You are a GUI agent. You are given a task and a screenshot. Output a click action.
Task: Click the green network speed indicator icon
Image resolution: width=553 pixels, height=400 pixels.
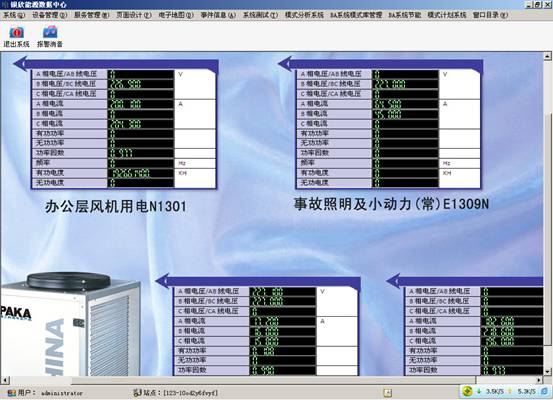pos(467,391)
